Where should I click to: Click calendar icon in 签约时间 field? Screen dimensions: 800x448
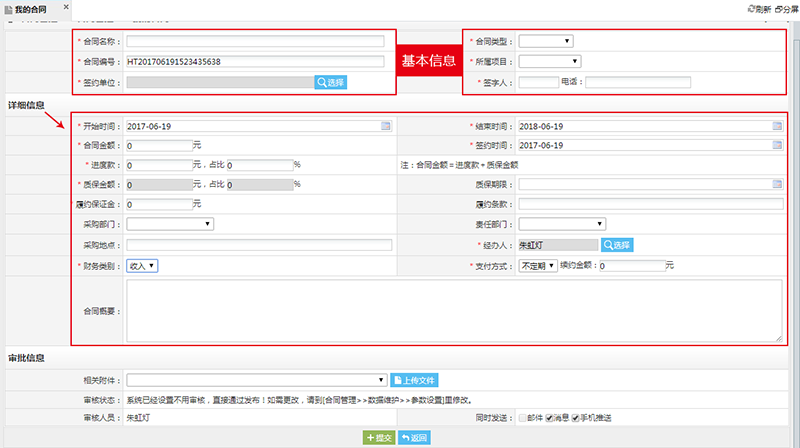pyautogui.click(x=776, y=146)
